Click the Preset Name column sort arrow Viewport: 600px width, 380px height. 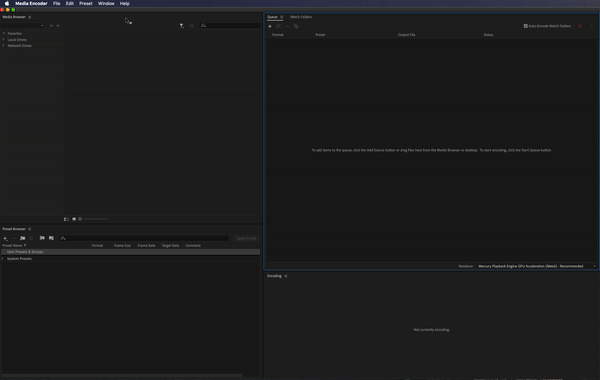[x=25, y=245]
